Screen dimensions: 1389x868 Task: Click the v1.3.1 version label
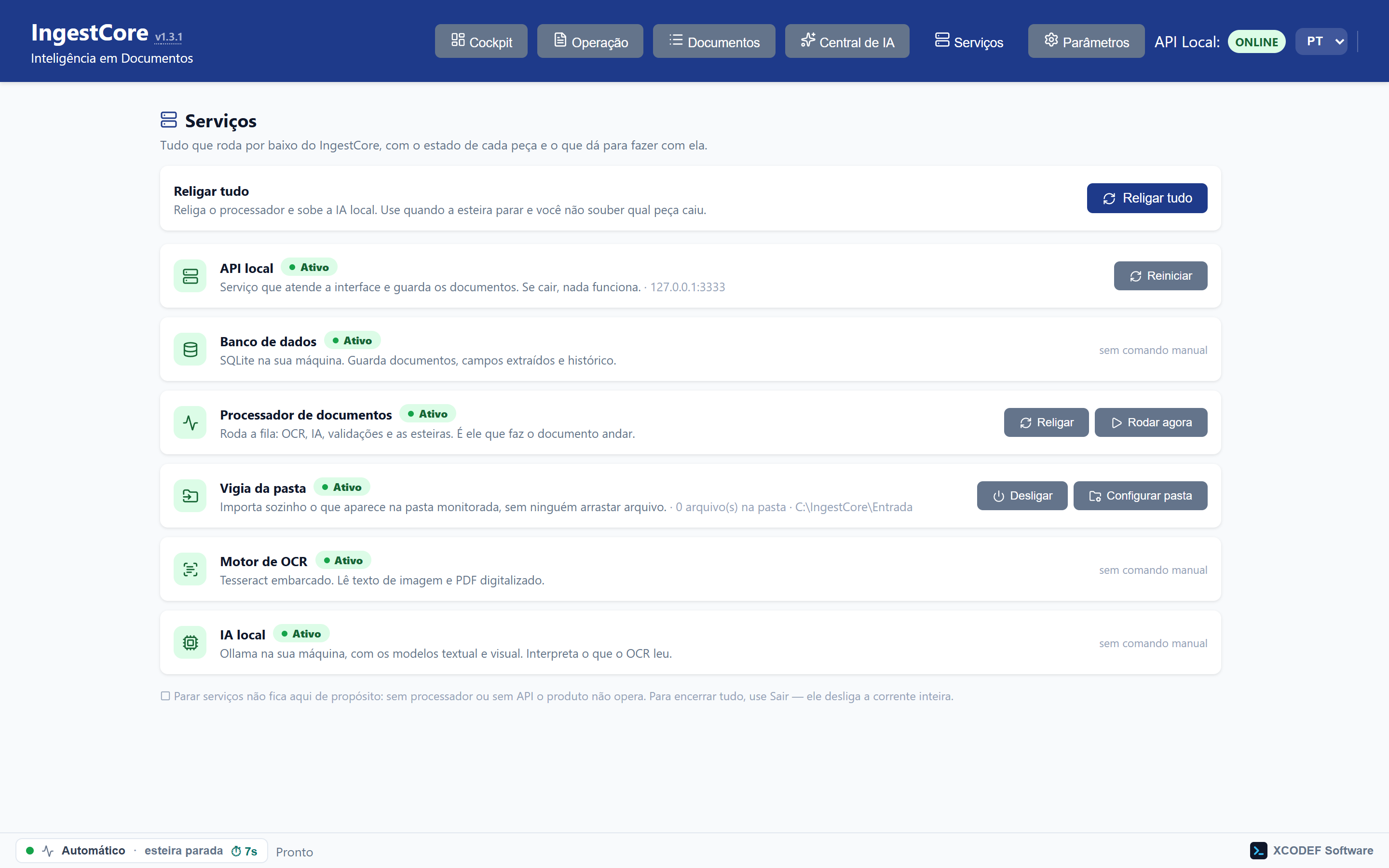pos(169,37)
